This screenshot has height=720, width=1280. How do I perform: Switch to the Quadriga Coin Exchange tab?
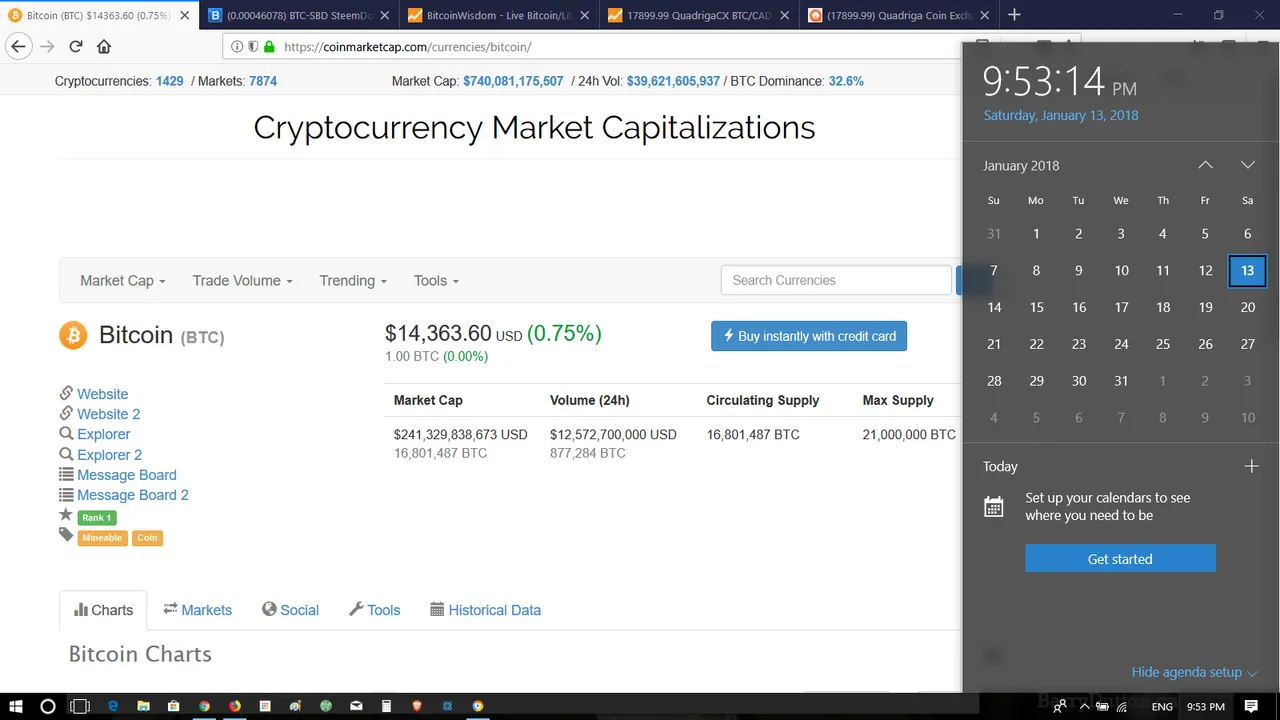(899, 15)
